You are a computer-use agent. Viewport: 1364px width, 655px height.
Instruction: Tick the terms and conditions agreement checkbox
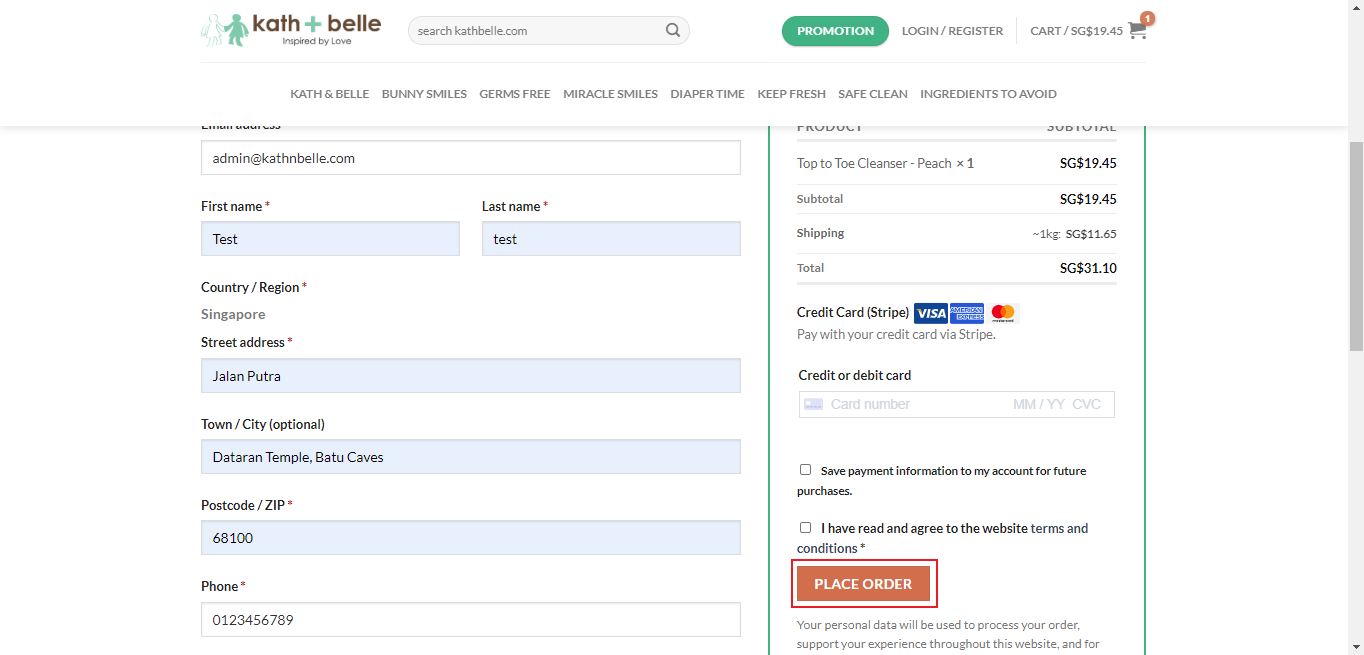(x=805, y=528)
